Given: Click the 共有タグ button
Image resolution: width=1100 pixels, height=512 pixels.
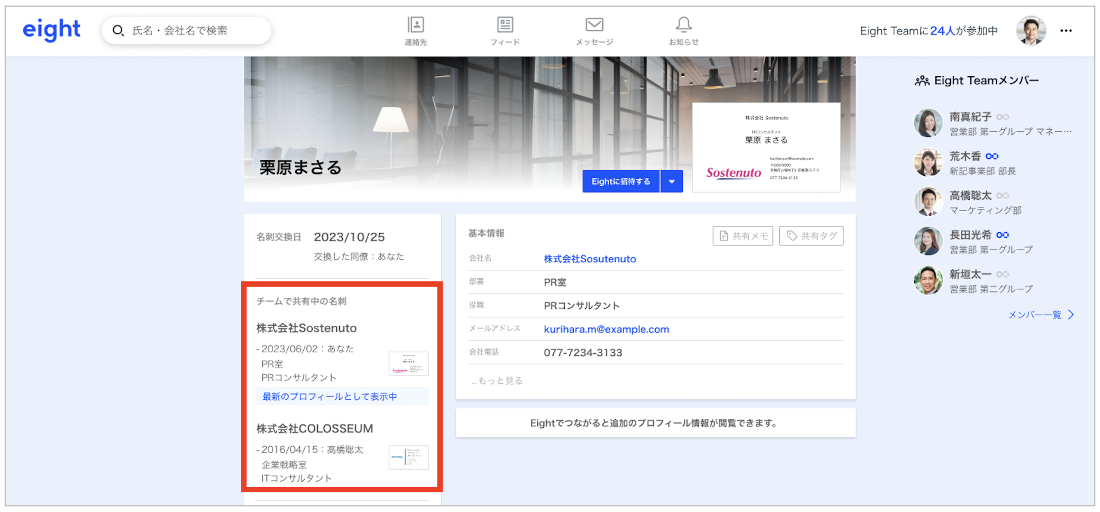Looking at the screenshot, I should tap(811, 236).
